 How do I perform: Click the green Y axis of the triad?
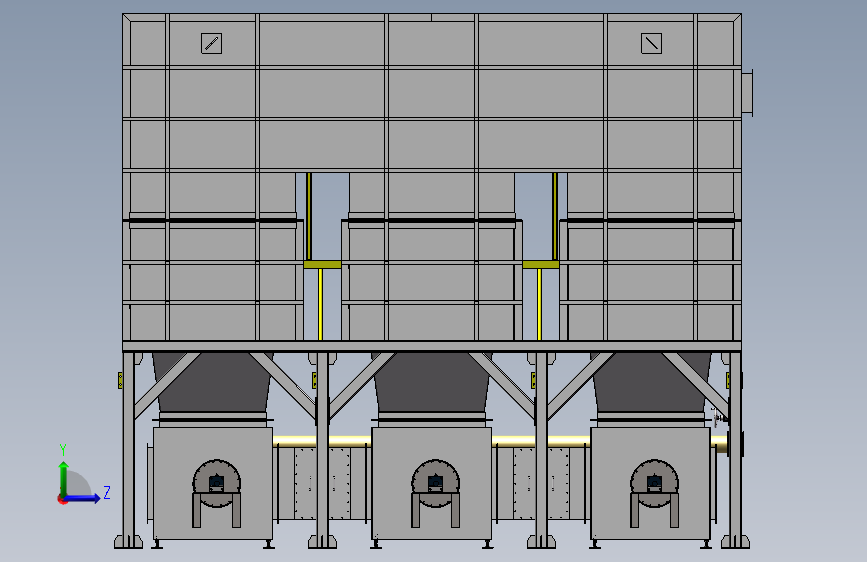[x=64, y=478]
